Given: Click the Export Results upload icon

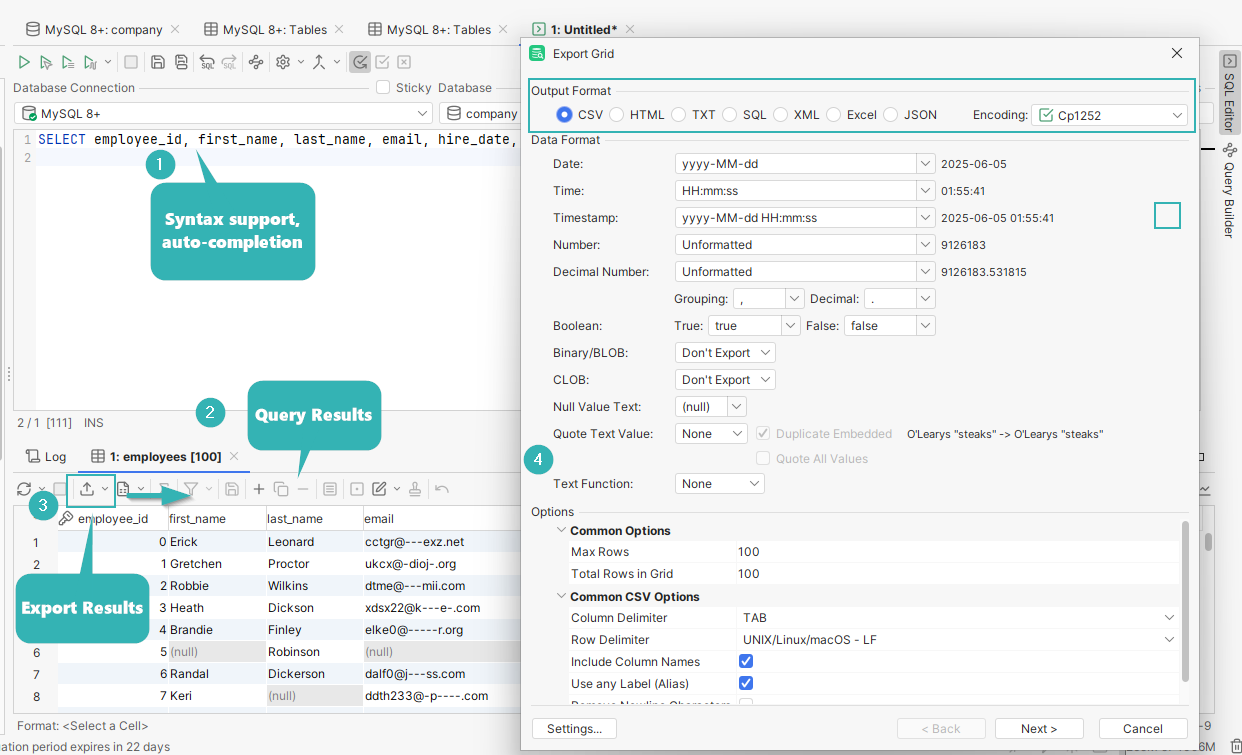Looking at the screenshot, I should (x=87, y=489).
